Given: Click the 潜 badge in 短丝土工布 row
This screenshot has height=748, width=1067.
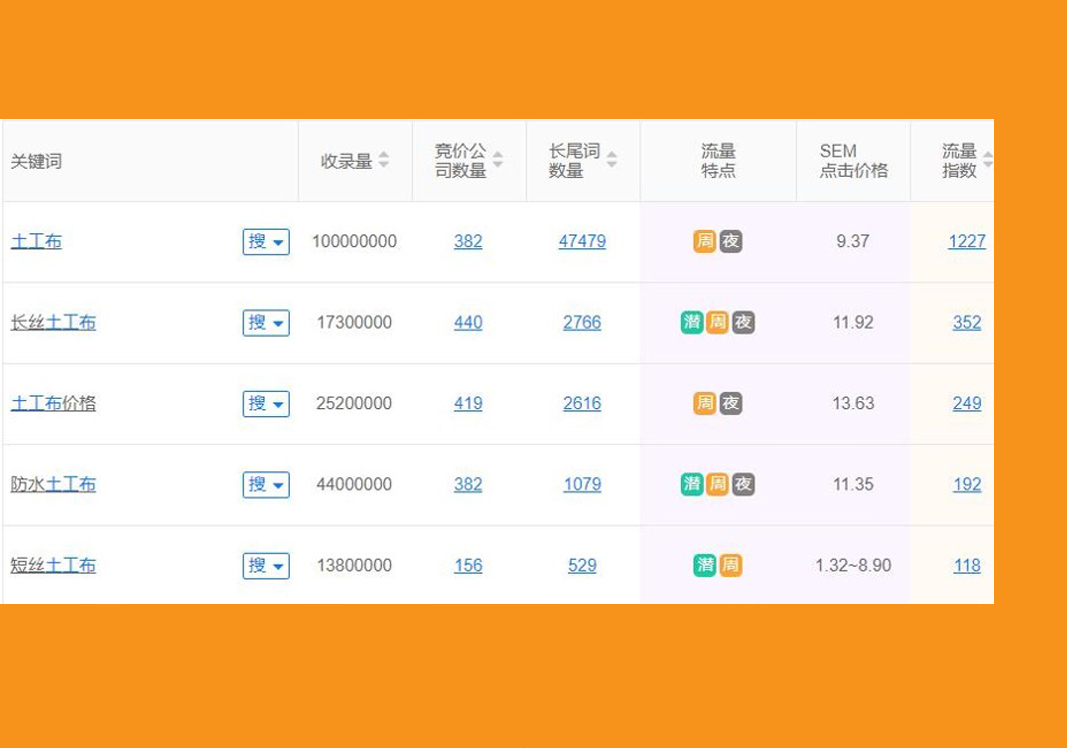Looking at the screenshot, I should pos(705,565).
